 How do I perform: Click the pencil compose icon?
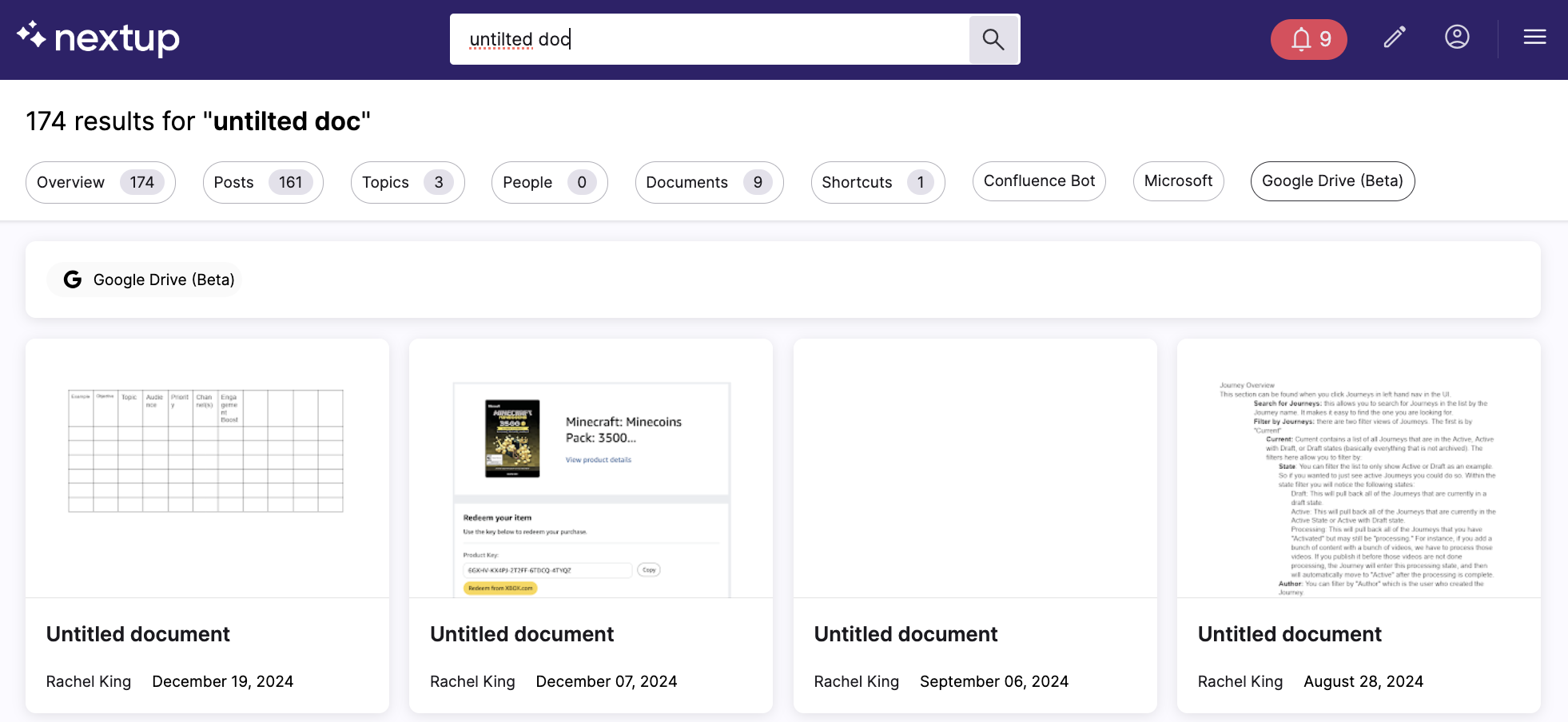(x=1395, y=38)
